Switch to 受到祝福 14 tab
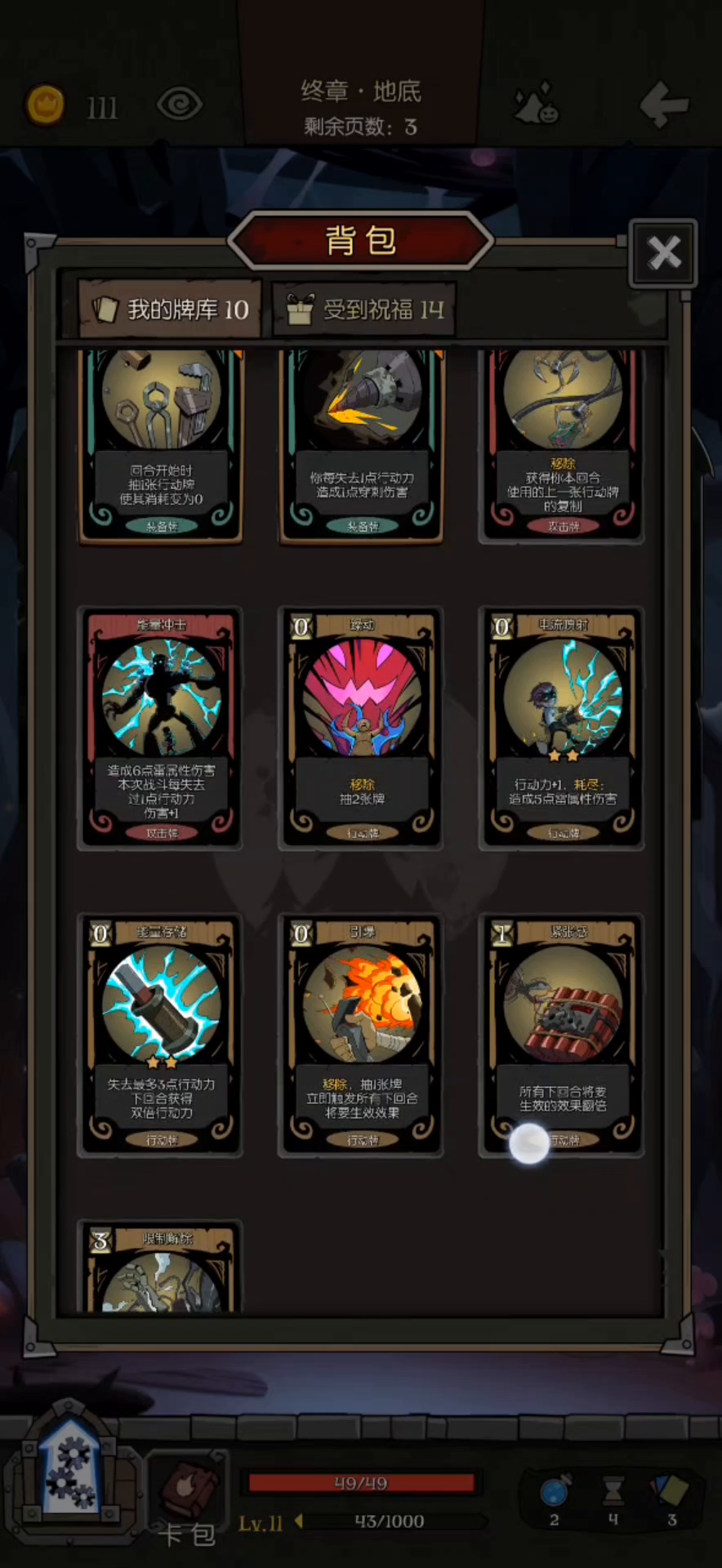This screenshot has width=722, height=1568. pyautogui.click(x=364, y=310)
